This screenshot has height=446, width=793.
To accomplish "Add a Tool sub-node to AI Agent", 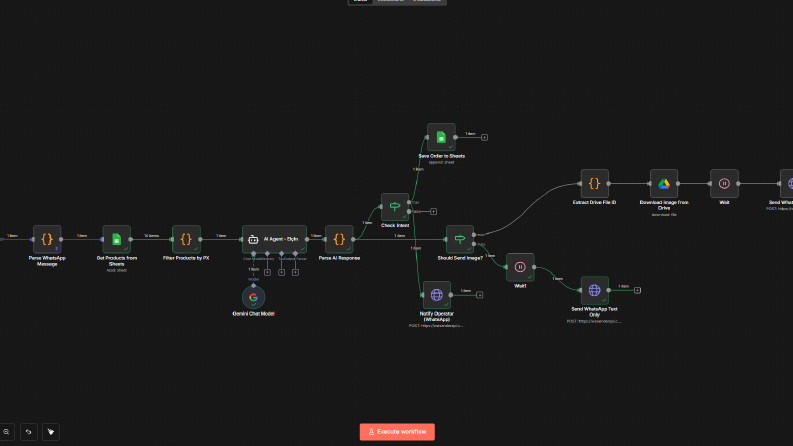I will [282, 273].
